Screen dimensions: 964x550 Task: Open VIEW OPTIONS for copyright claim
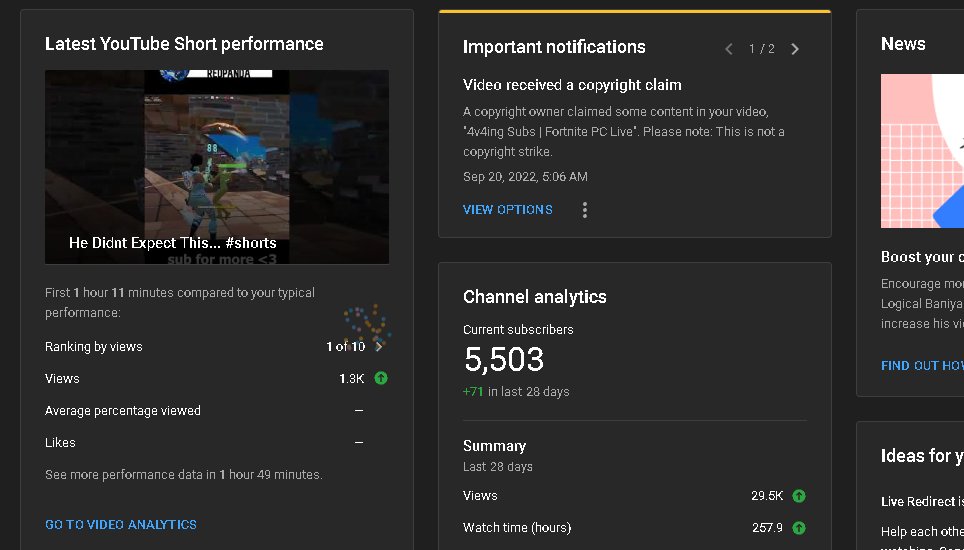[x=508, y=210]
